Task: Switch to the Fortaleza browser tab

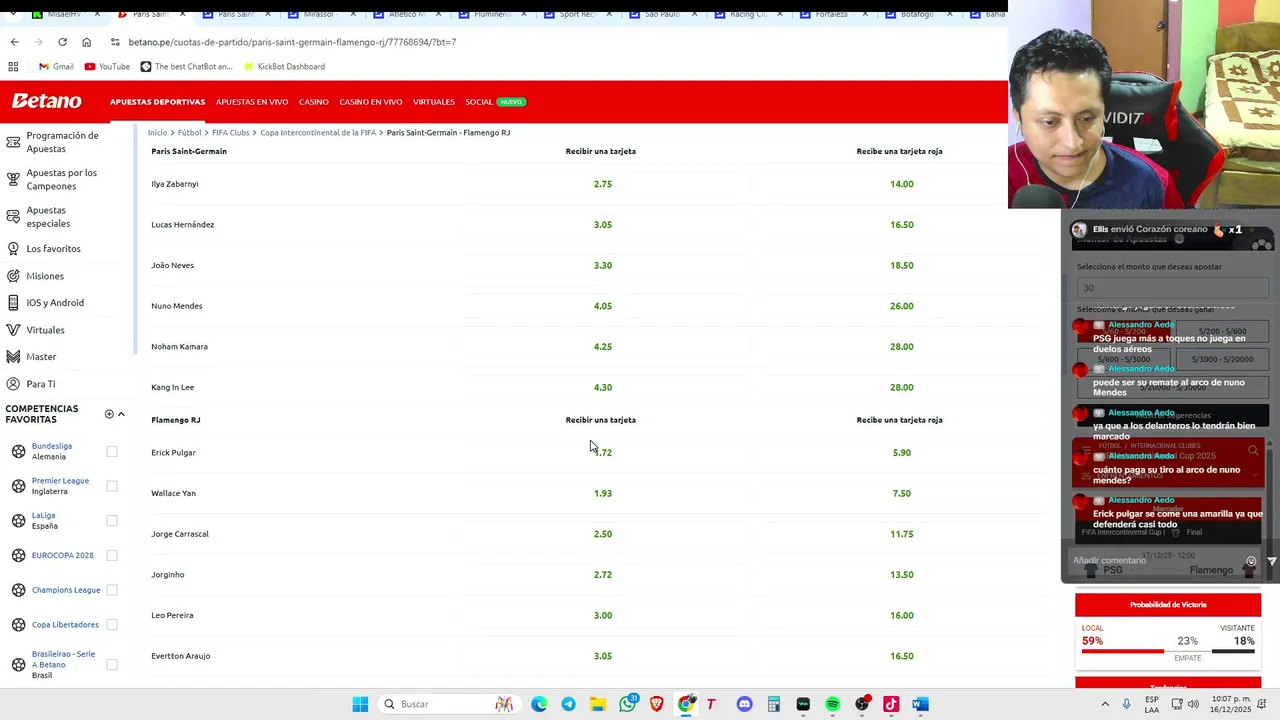Action: 832,14
